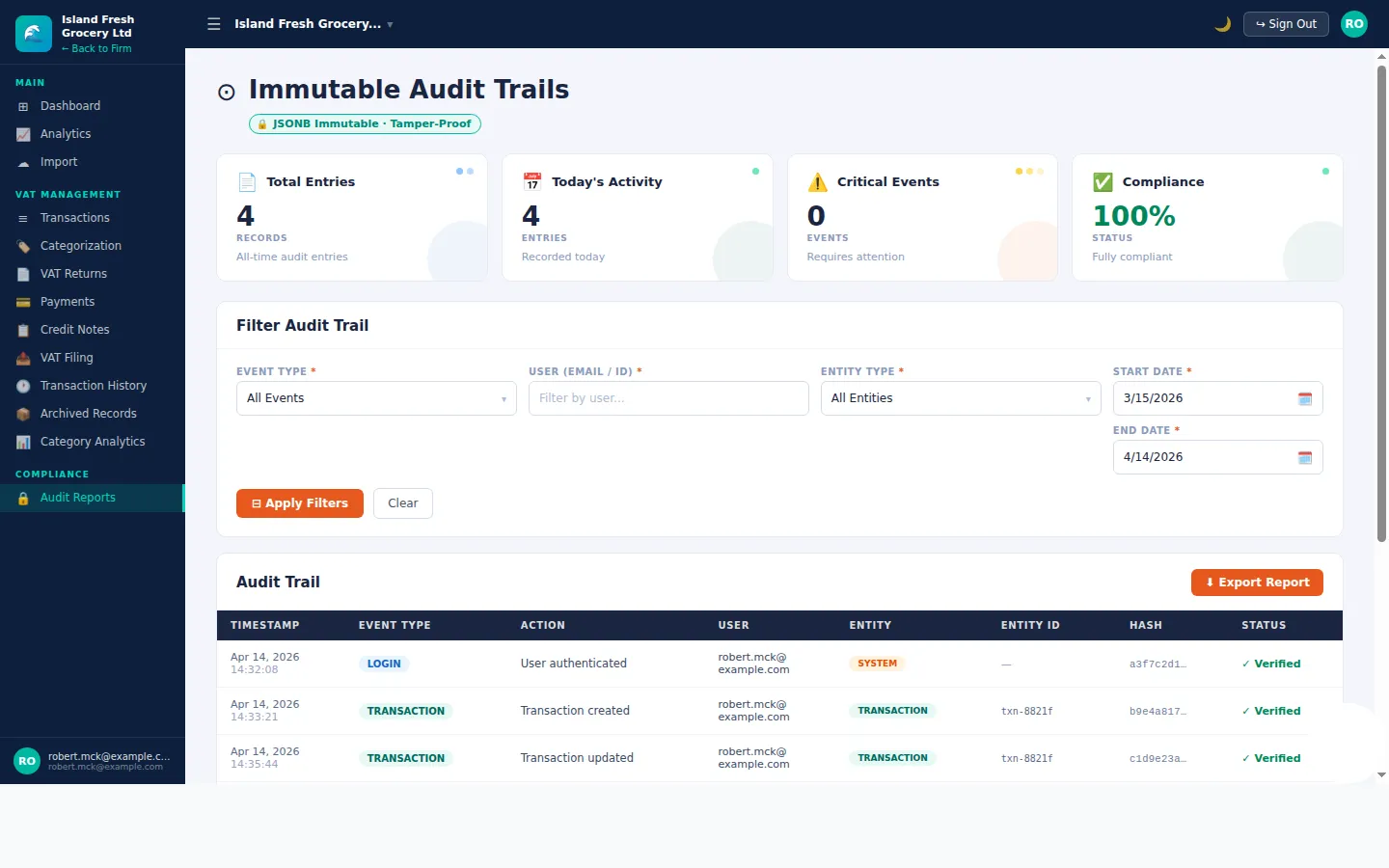Follow the Back to Firm link
Screen dimensions: 1389x868
tap(96, 48)
